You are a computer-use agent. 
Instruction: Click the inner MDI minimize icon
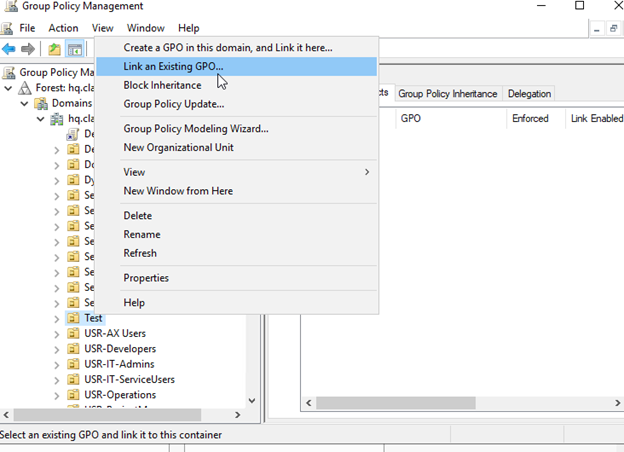click(597, 29)
